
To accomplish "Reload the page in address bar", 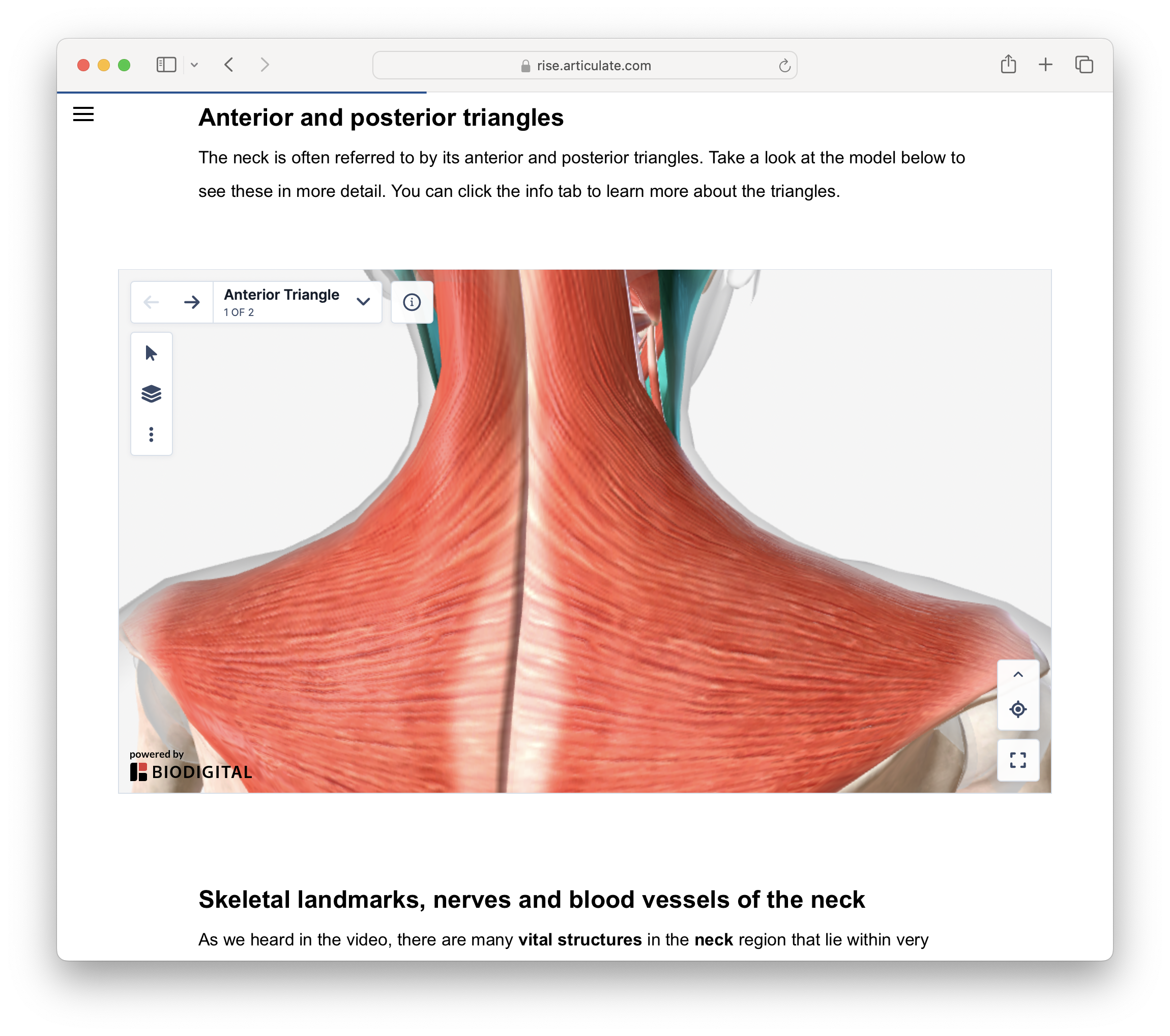I will (x=784, y=66).
